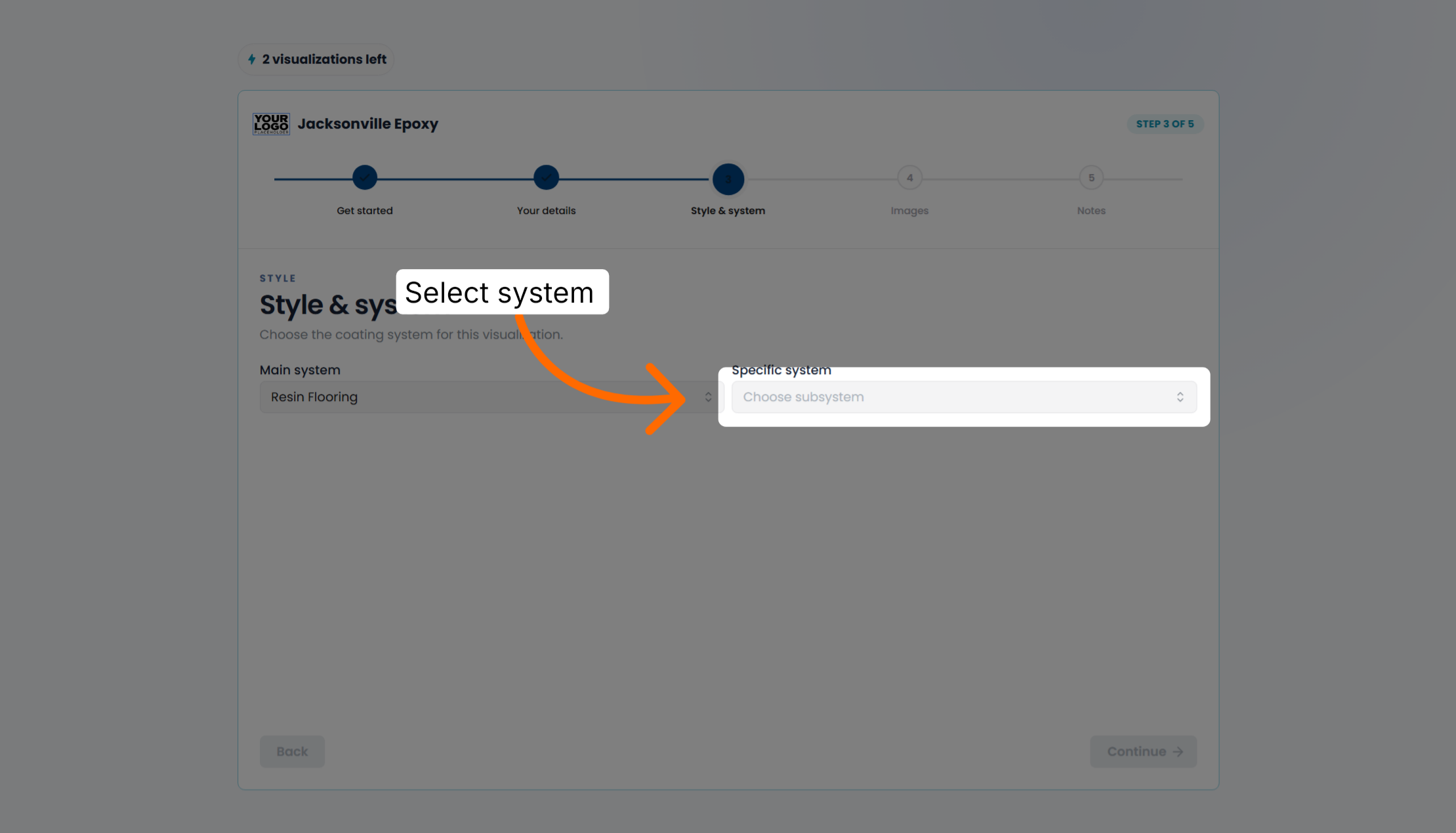Click the 'Get started' step label
Screen dimensions: 1456x833
[x=365, y=211]
